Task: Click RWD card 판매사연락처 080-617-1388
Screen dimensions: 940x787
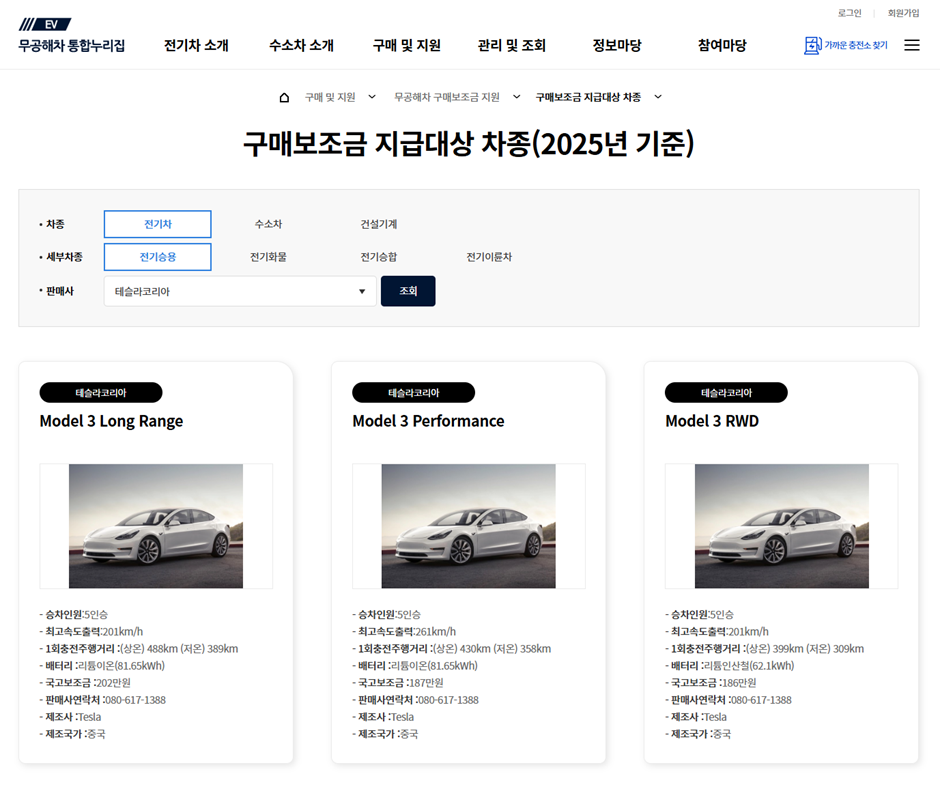Action: (x=728, y=700)
